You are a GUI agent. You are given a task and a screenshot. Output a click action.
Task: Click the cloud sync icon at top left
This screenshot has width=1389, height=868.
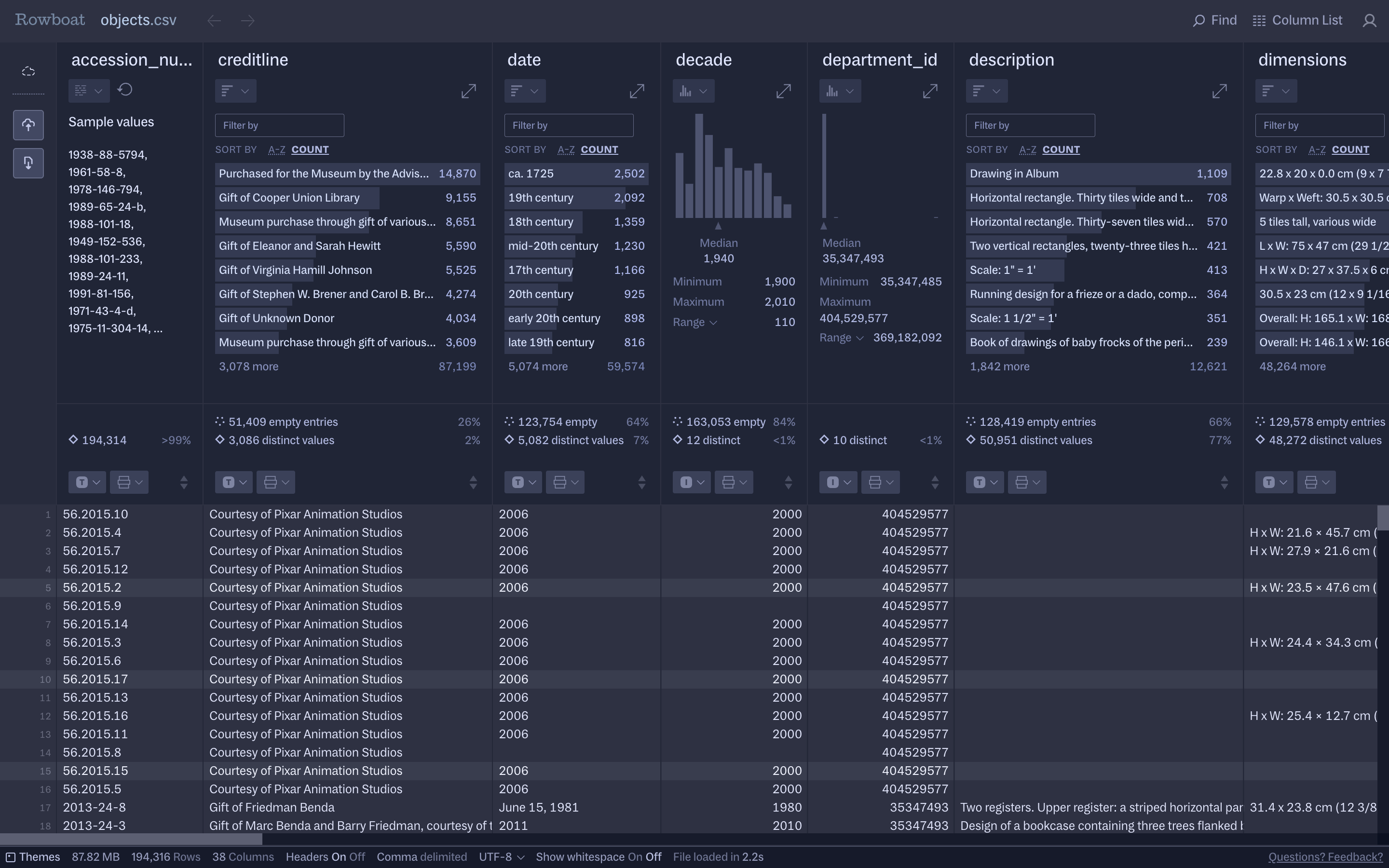28,72
